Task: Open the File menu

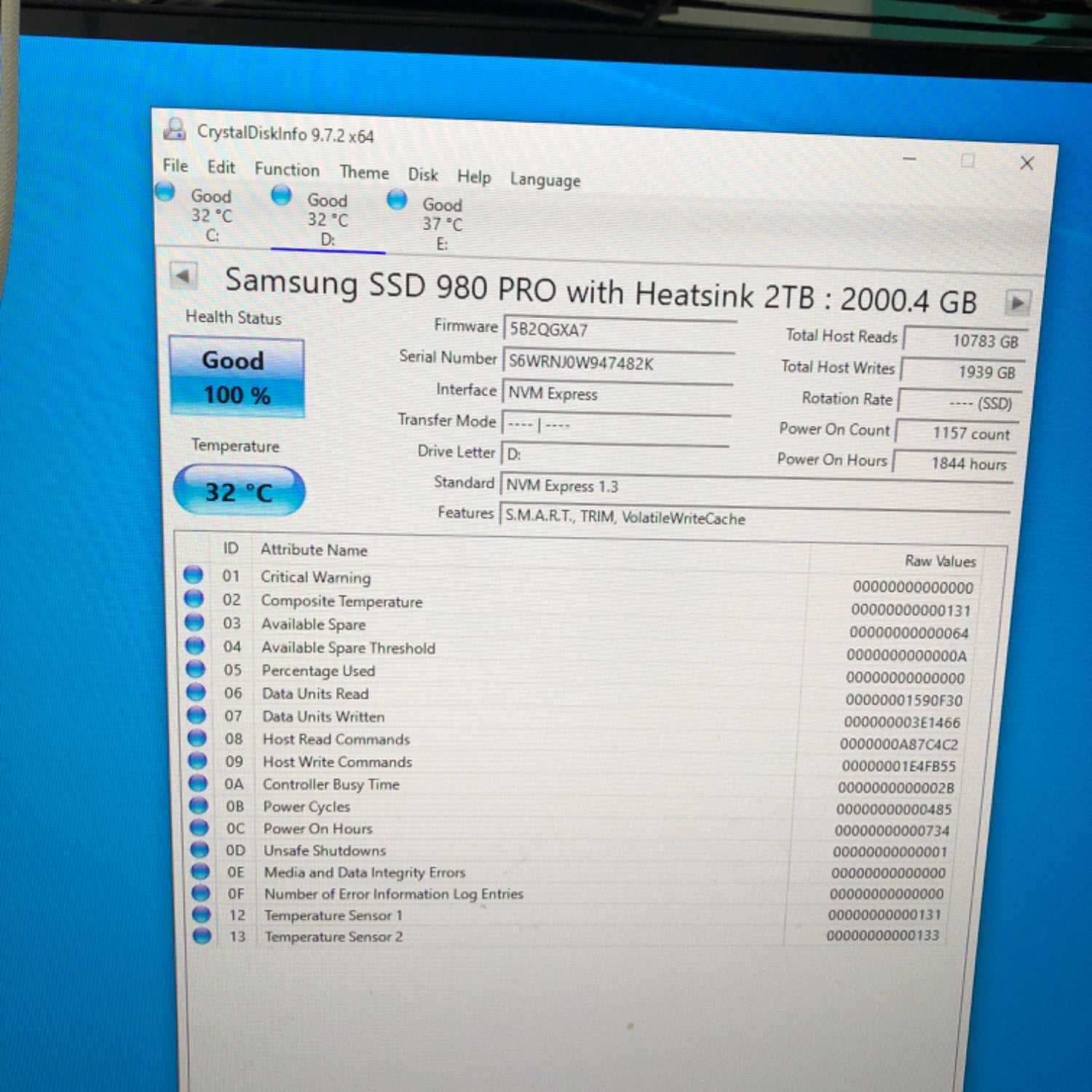Action: tap(175, 166)
